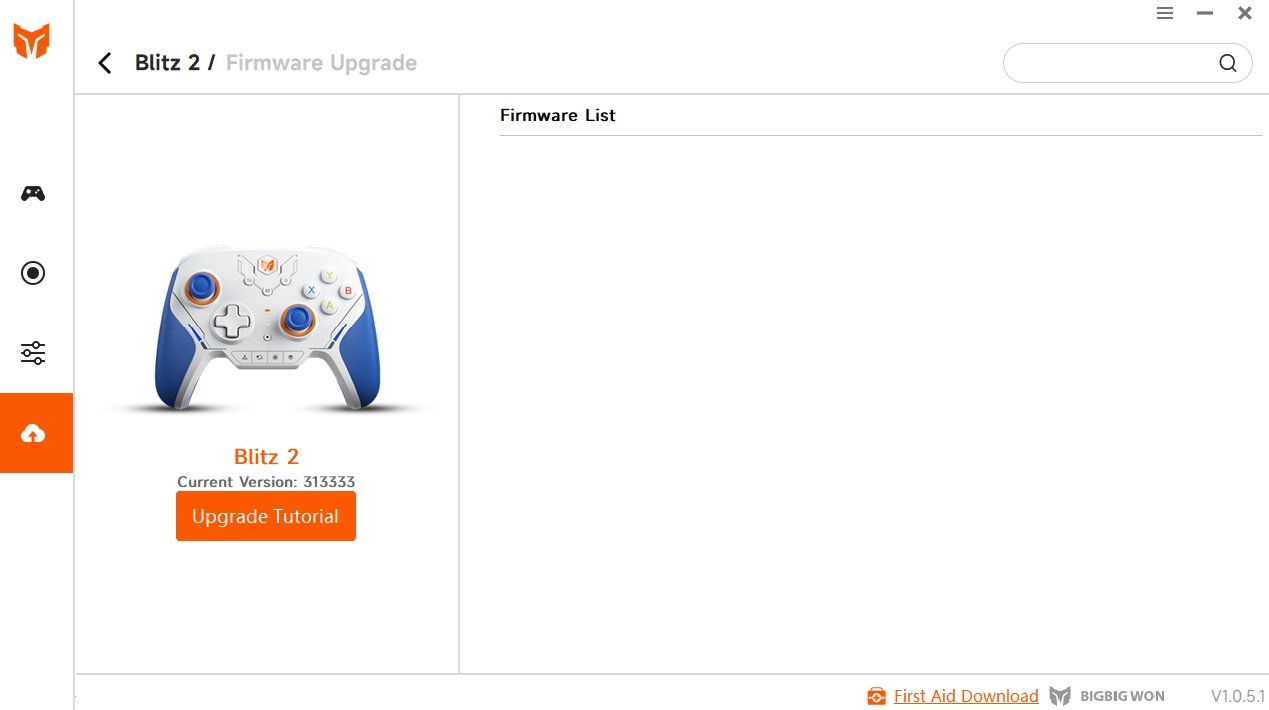Image resolution: width=1269 pixels, height=710 pixels.
Task: Open the gamepad devices sidebar tab
Action: tap(33, 193)
